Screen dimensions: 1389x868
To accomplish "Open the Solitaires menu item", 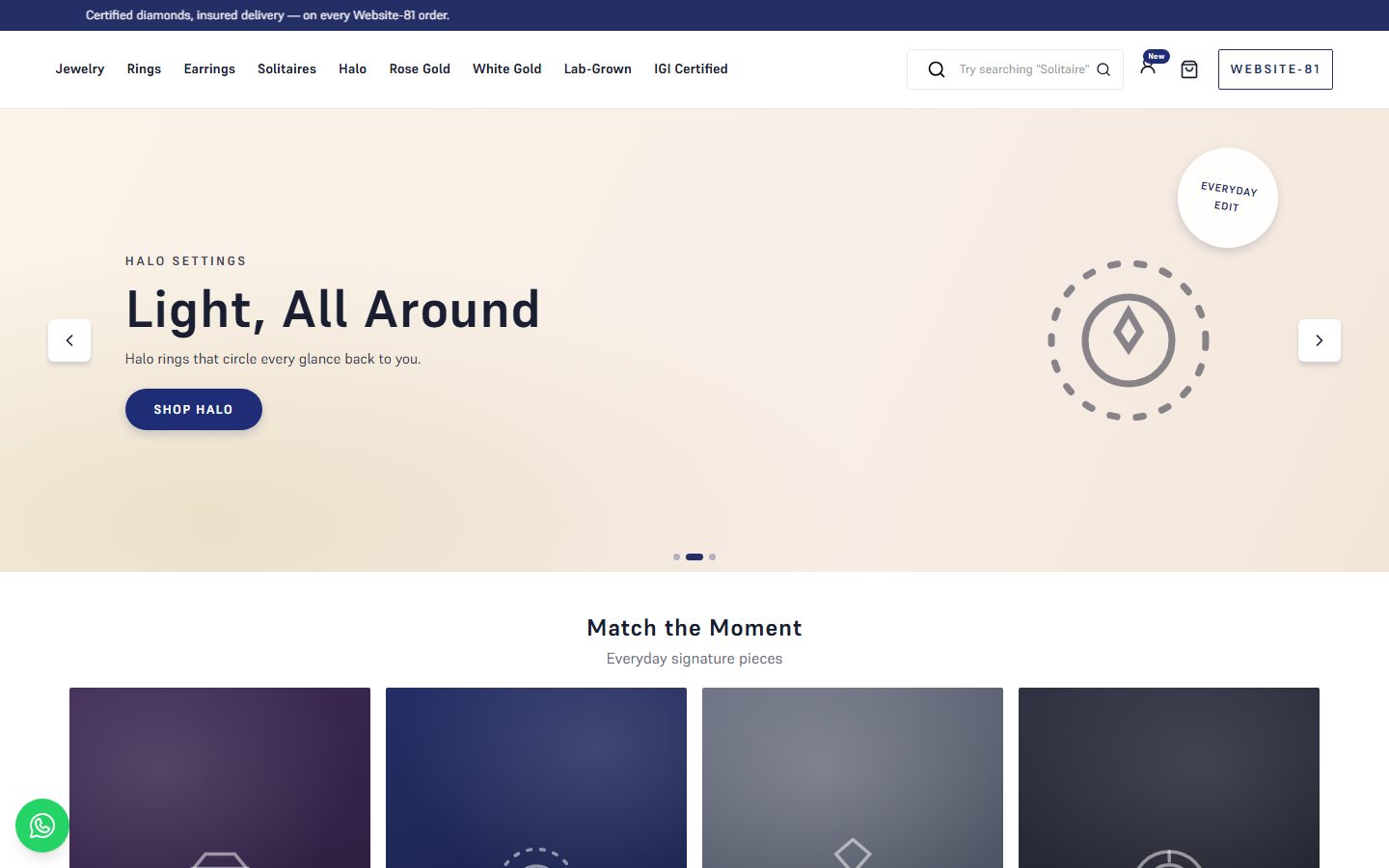I will coord(286,69).
